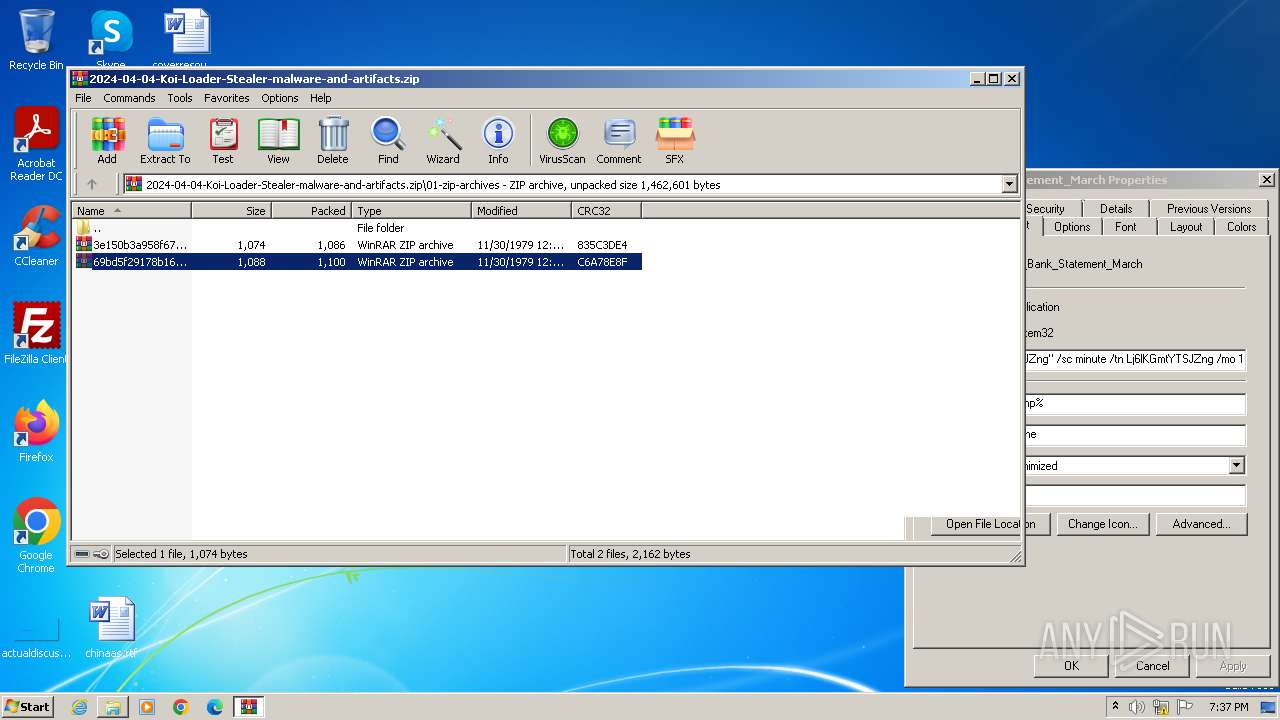1280x720 pixels.
Task: Sort by the Name column header
Action: [x=131, y=210]
